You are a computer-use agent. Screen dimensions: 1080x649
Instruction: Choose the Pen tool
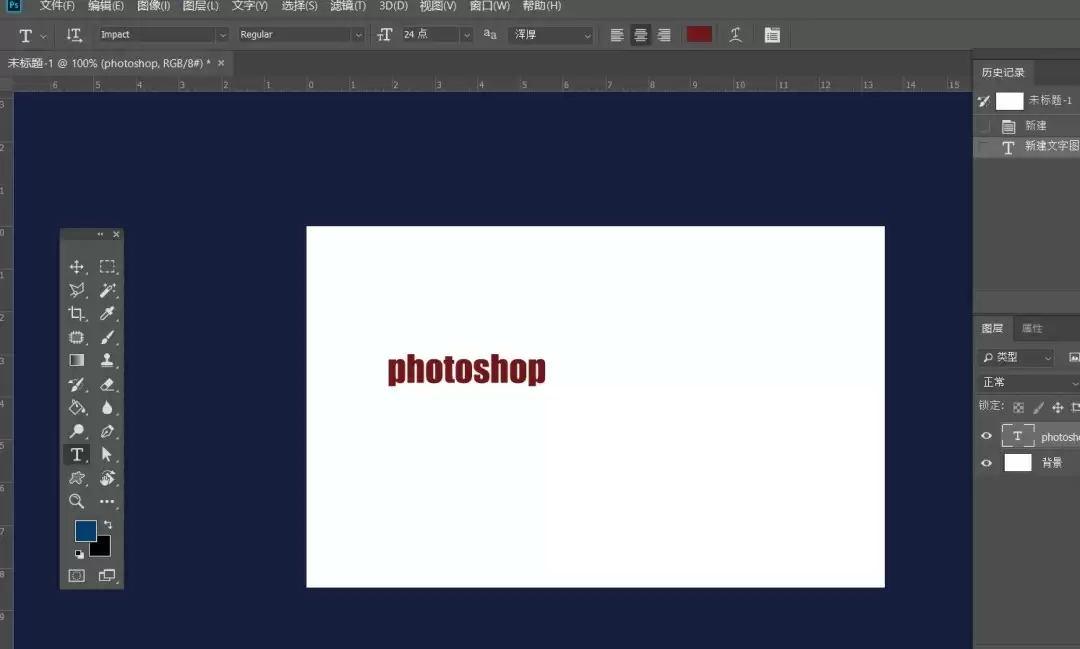pyautogui.click(x=107, y=431)
